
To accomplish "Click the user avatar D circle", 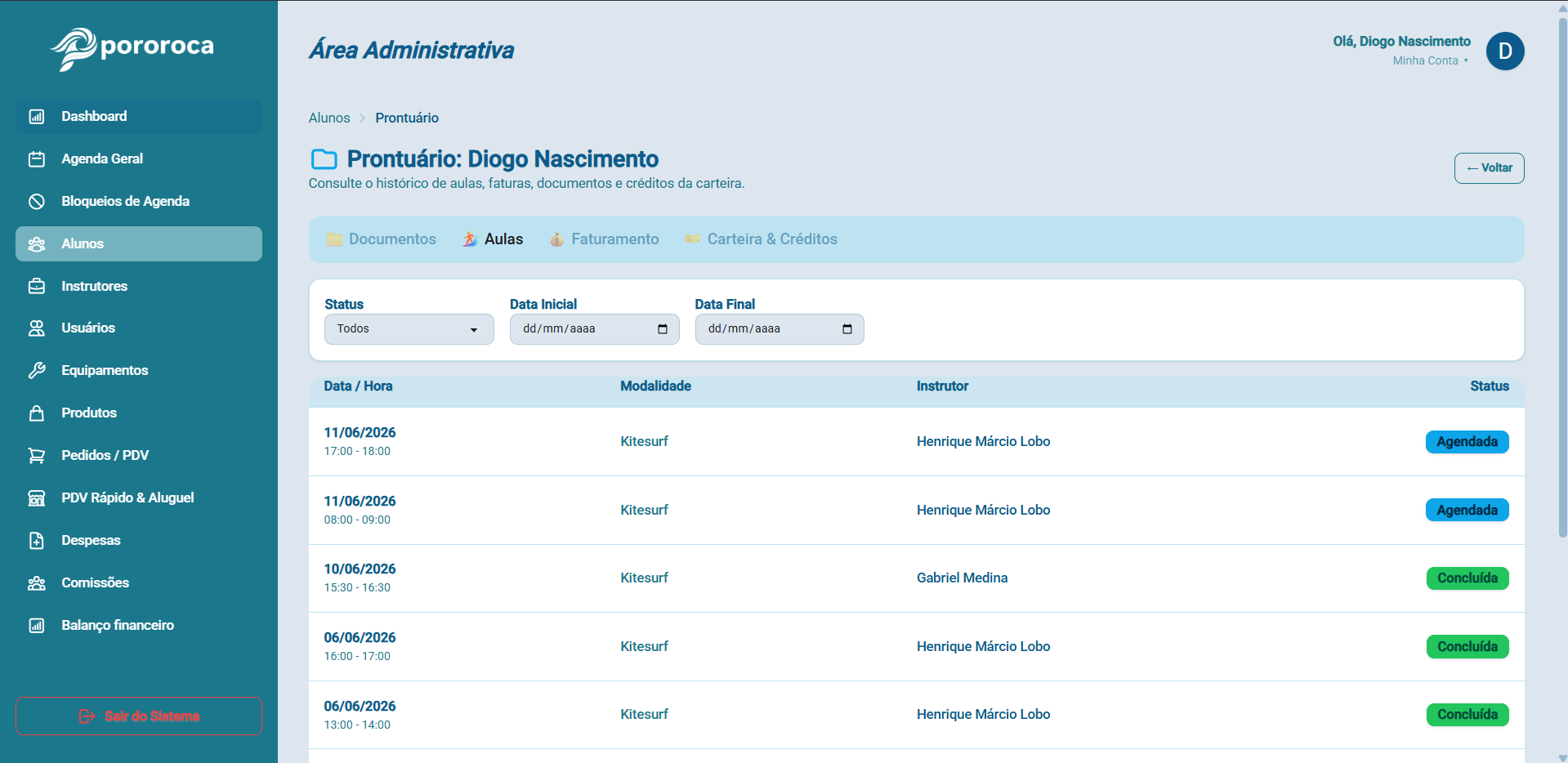I will pyautogui.click(x=1505, y=51).
